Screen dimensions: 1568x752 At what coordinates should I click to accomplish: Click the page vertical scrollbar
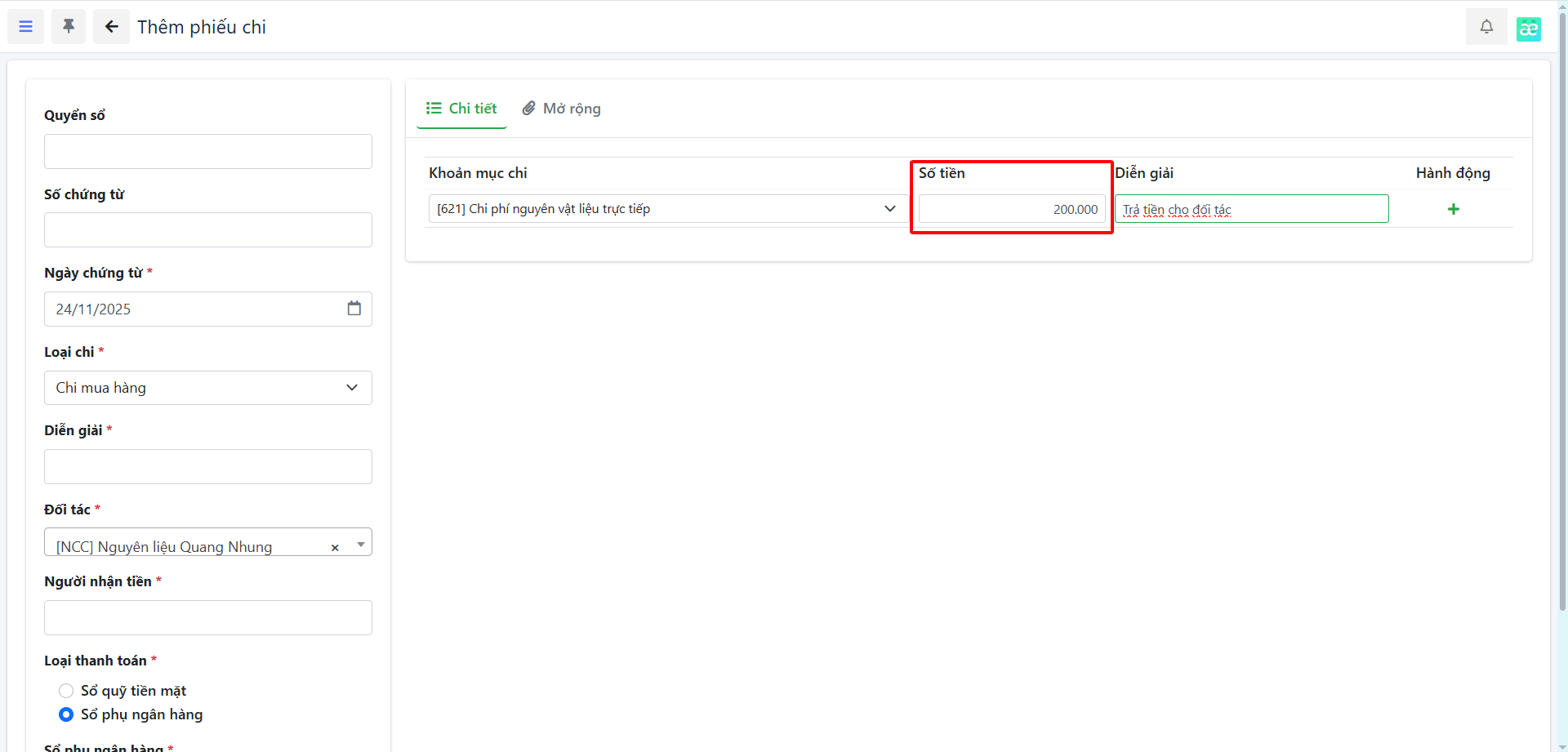(x=1562, y=327)
